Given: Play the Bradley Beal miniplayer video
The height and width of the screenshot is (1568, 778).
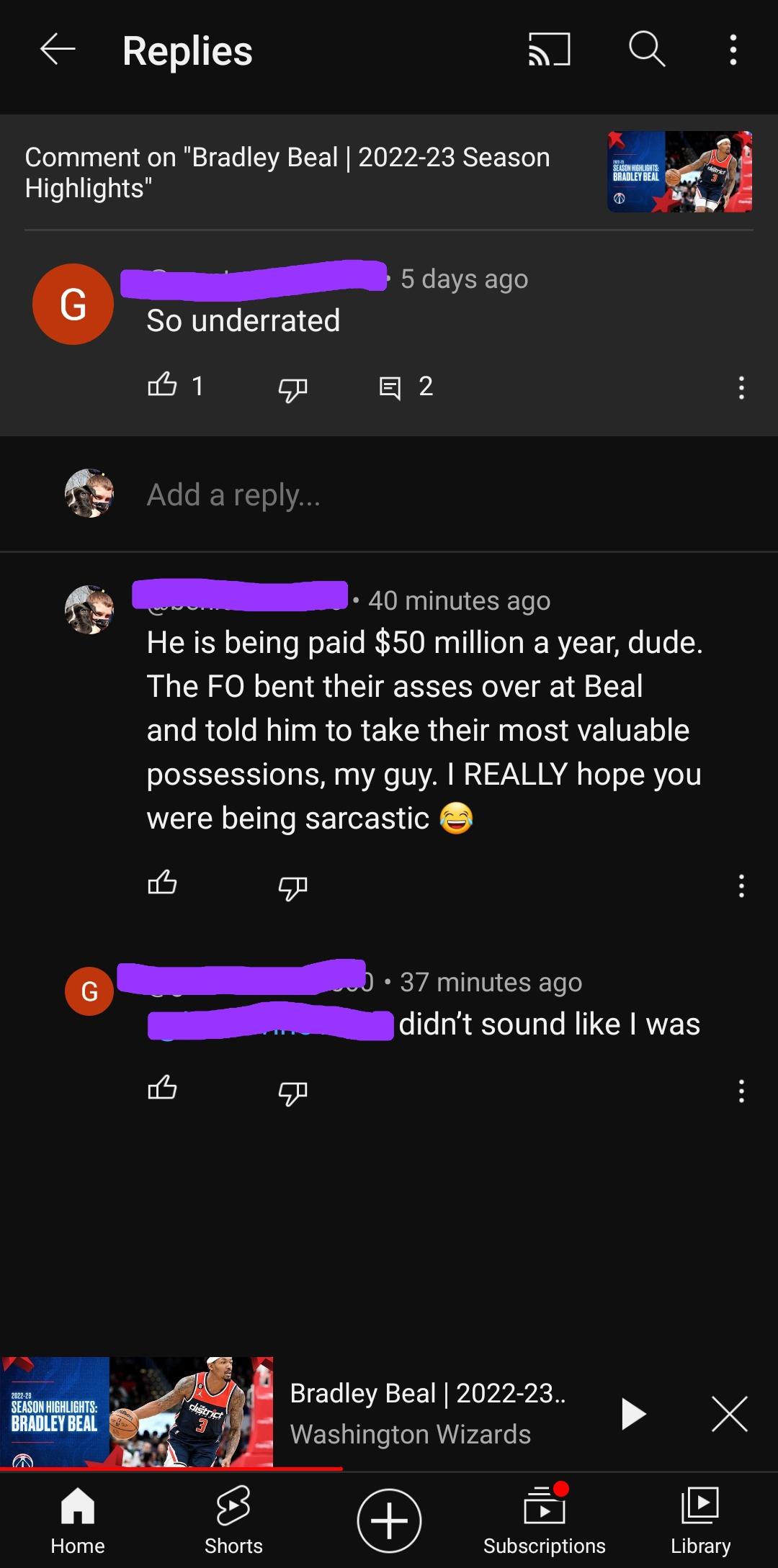Looking at the screenshot, I should click(x=632, y=1414).
